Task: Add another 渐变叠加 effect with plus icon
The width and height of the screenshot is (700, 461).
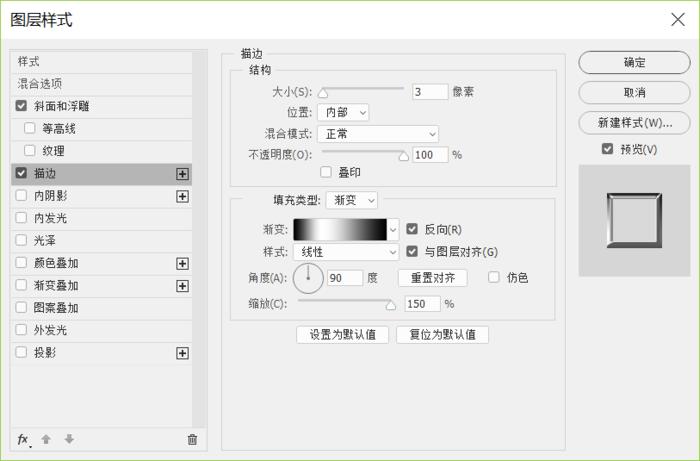Action: coord(182,286)
